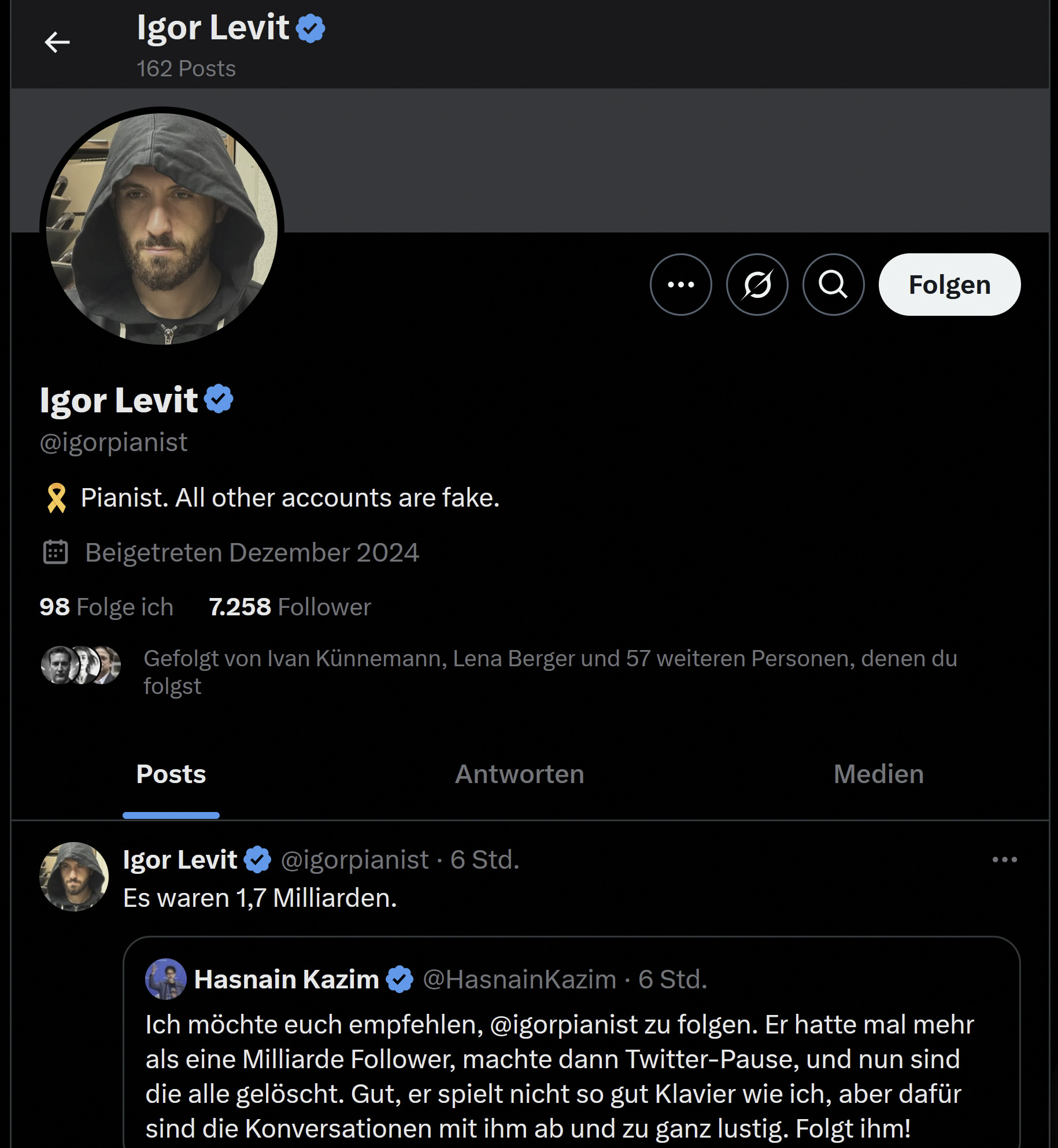Screen dimensions: 1058x1148
Task: Switch to the Medien tab
Action: pyautogui.click(x=878, y=774)
